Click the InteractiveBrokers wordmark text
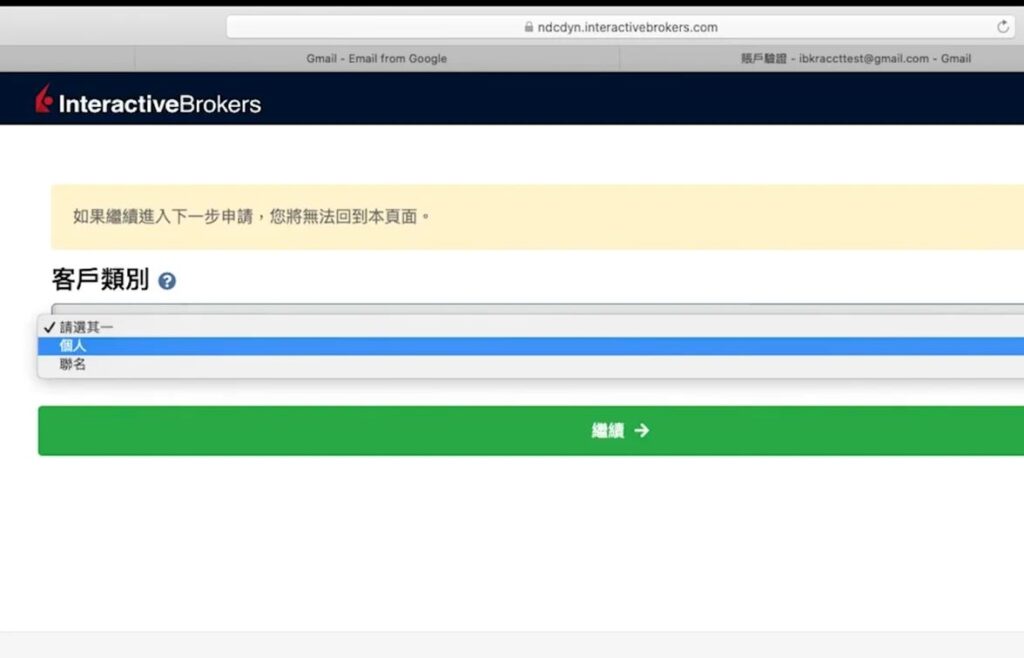Image resolution: width=1024 pixels, height=658 pixels. (160, 103)
